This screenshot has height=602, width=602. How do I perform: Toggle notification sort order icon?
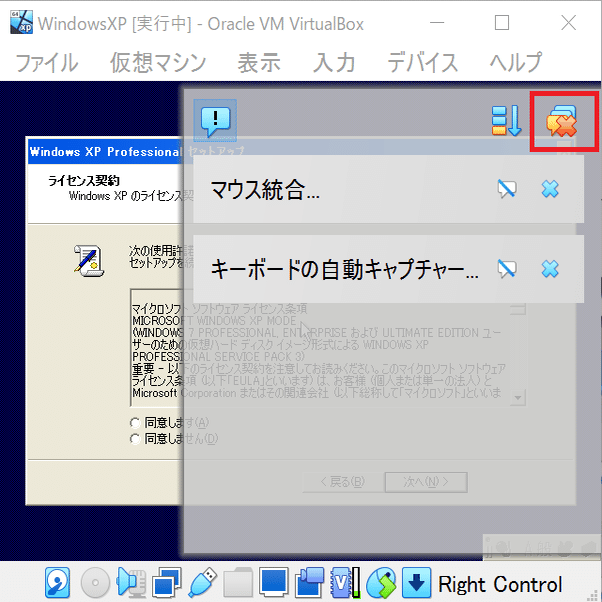[x=506, y=121]
